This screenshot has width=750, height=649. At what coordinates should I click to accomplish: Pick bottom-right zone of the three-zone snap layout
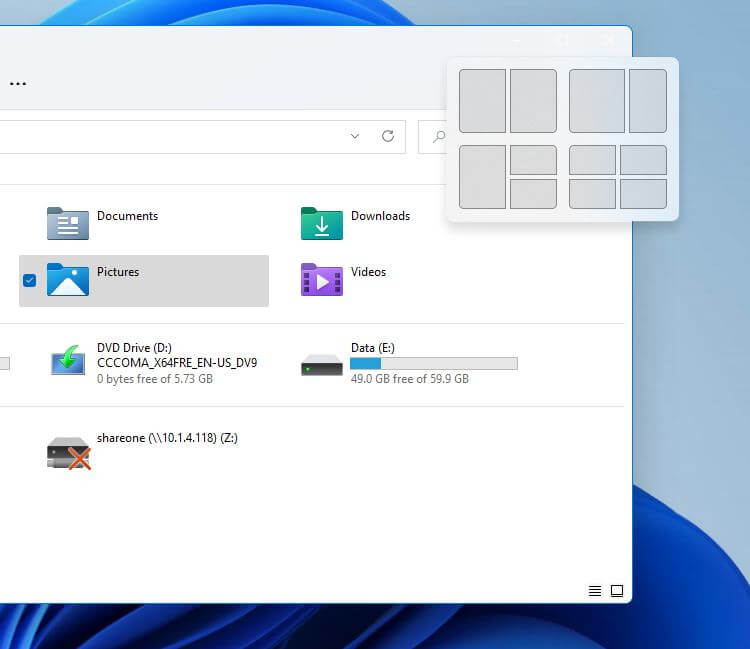pos(533,194)
